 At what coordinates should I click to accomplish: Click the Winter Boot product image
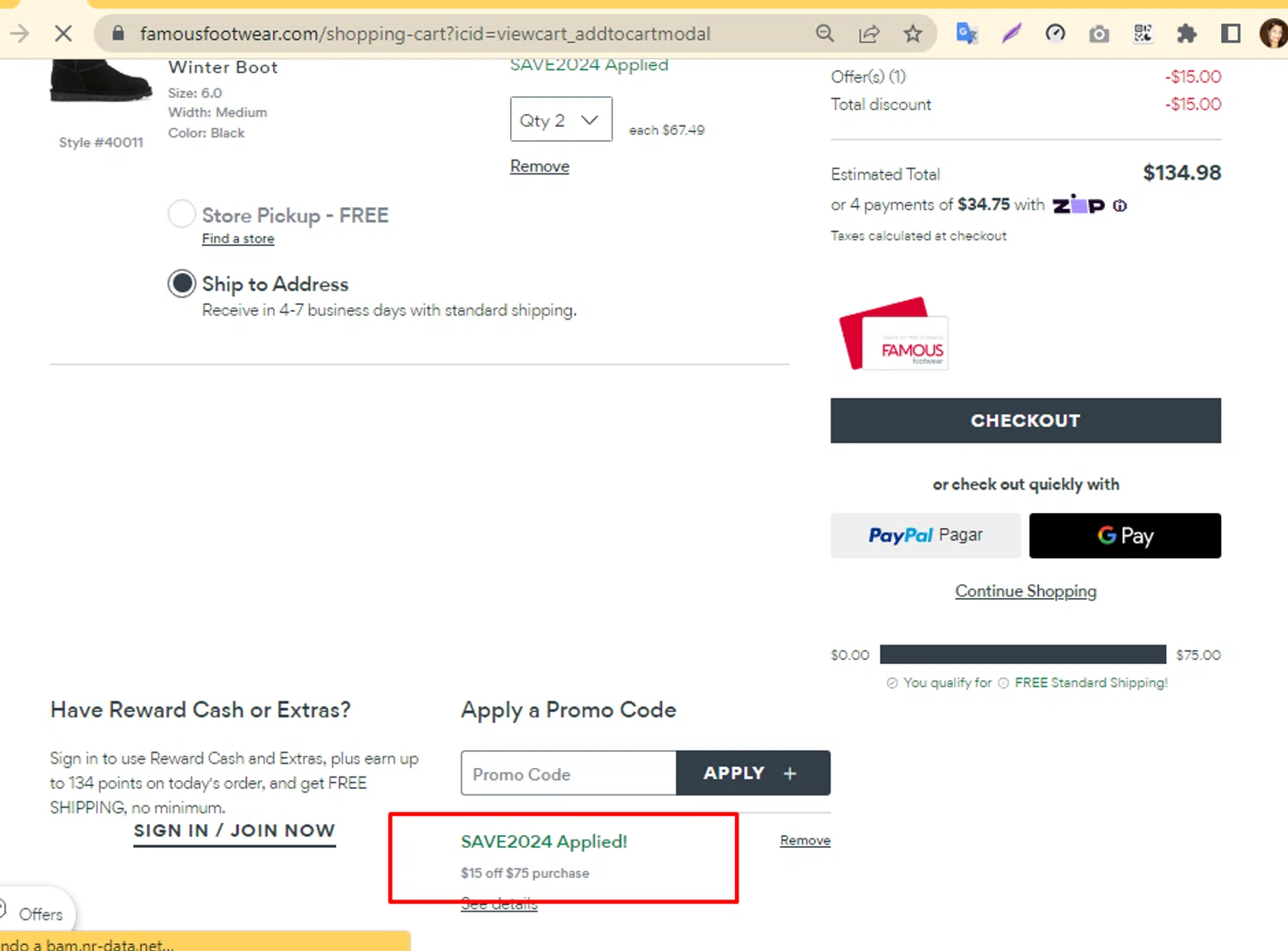(100, 80)
